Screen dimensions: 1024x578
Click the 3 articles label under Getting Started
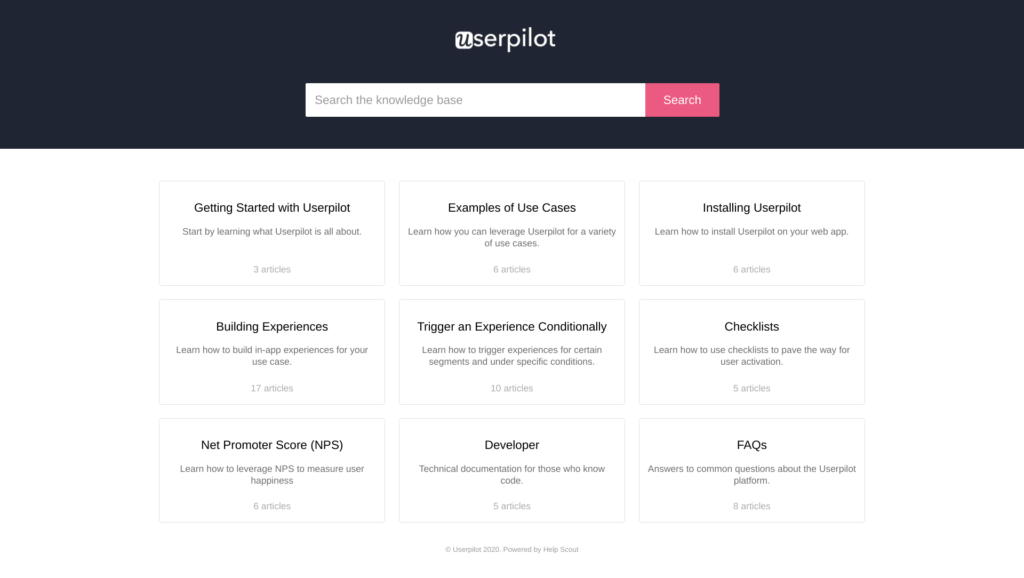[x=271, y=269]
